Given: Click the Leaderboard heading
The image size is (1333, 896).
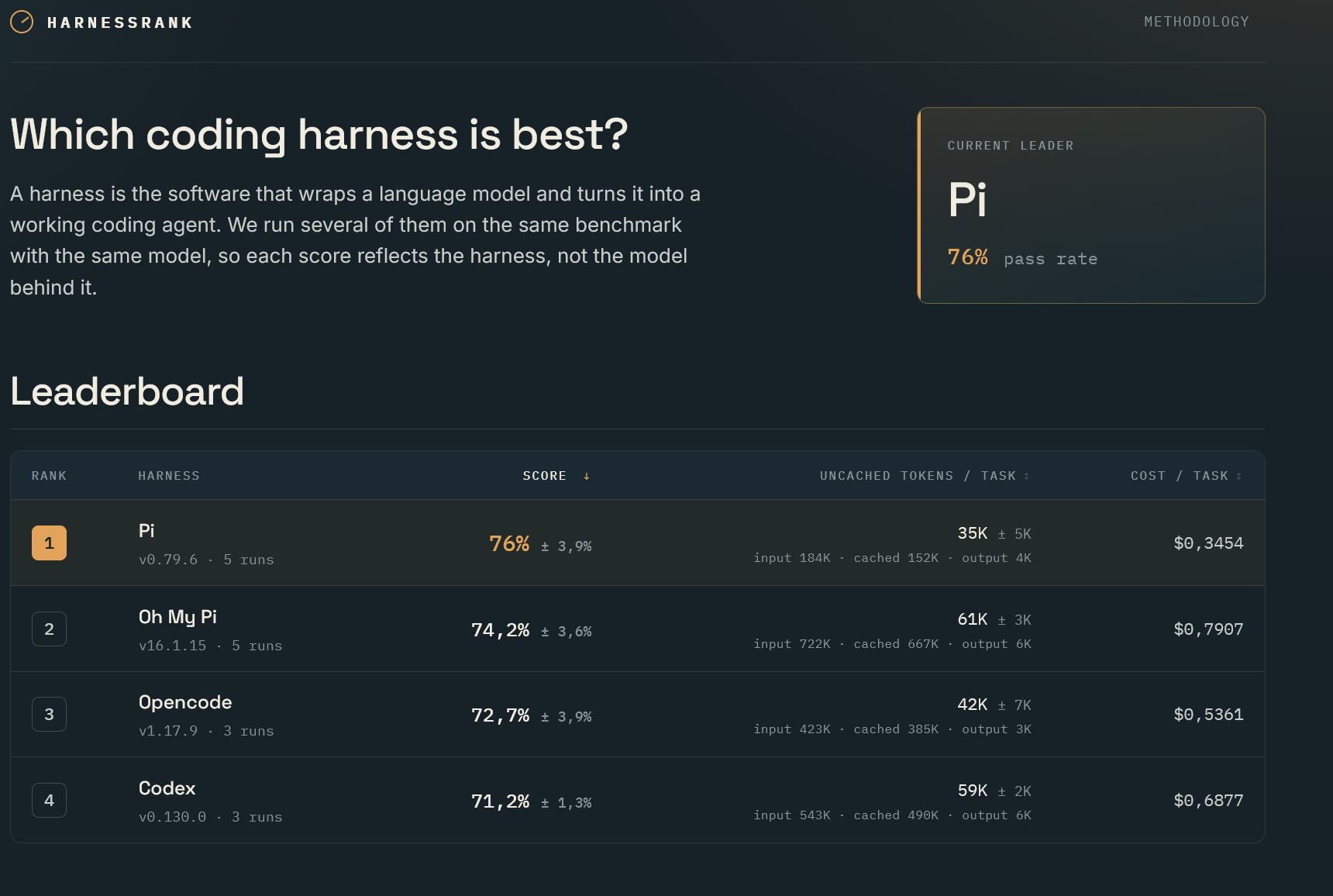Looking at the screenshot, I should (x=127, y=391).
